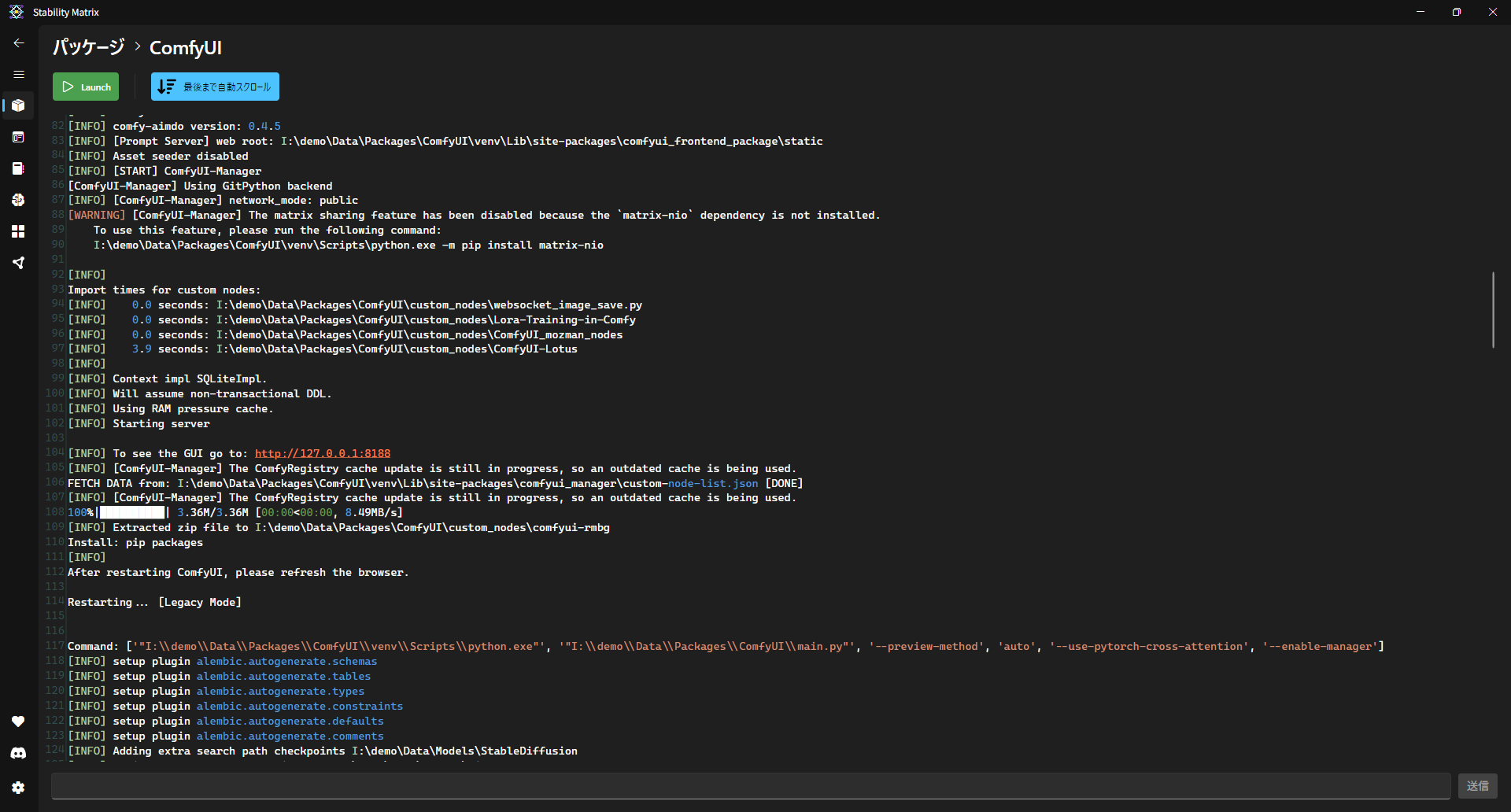This screenshot has width=1511, height=812.
Task: Click the "Command:" launch arguments line
Action: pyautogui.click(x=726, y=646)
